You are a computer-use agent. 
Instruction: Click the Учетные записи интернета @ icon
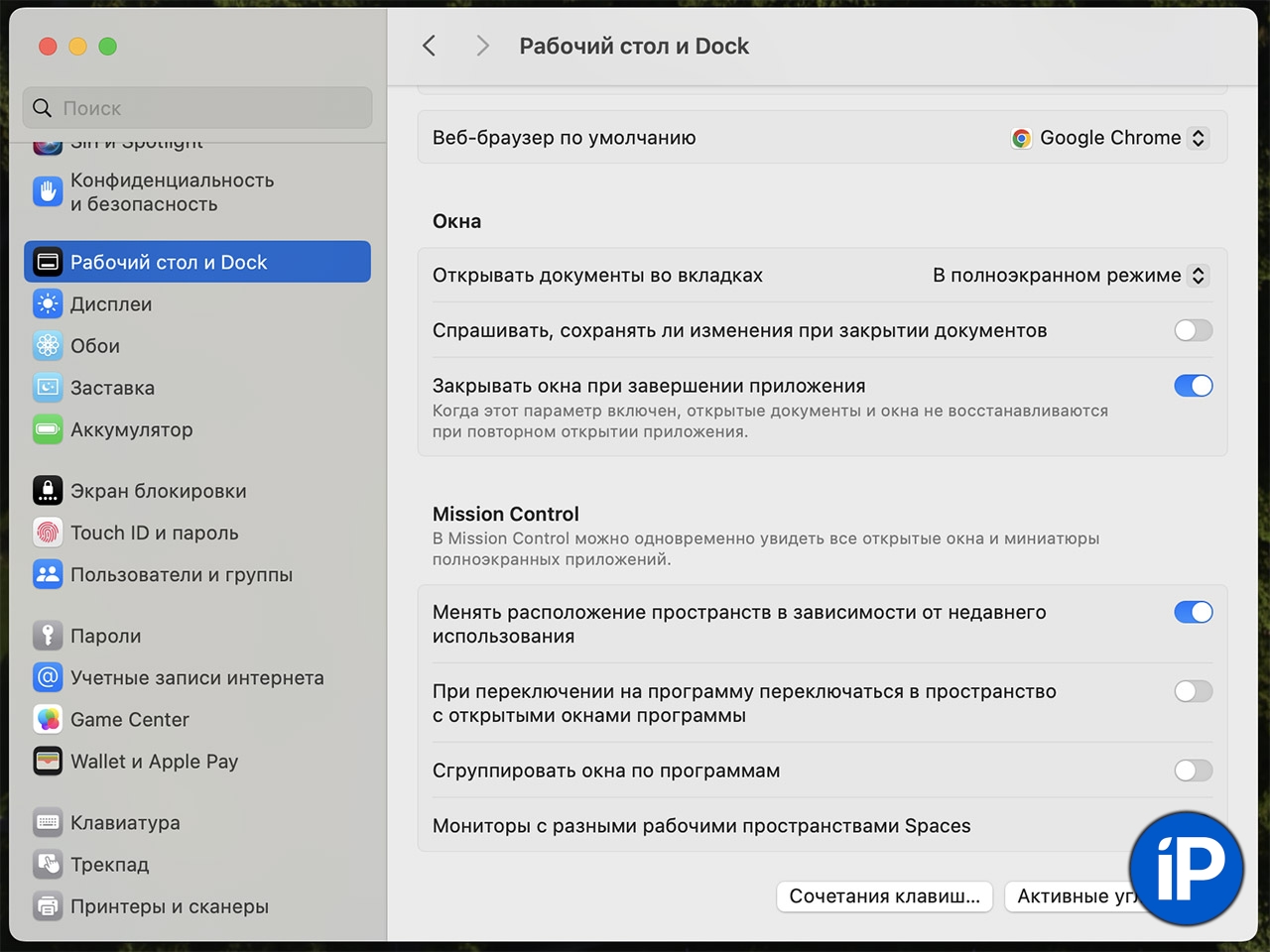pos(48,677)
